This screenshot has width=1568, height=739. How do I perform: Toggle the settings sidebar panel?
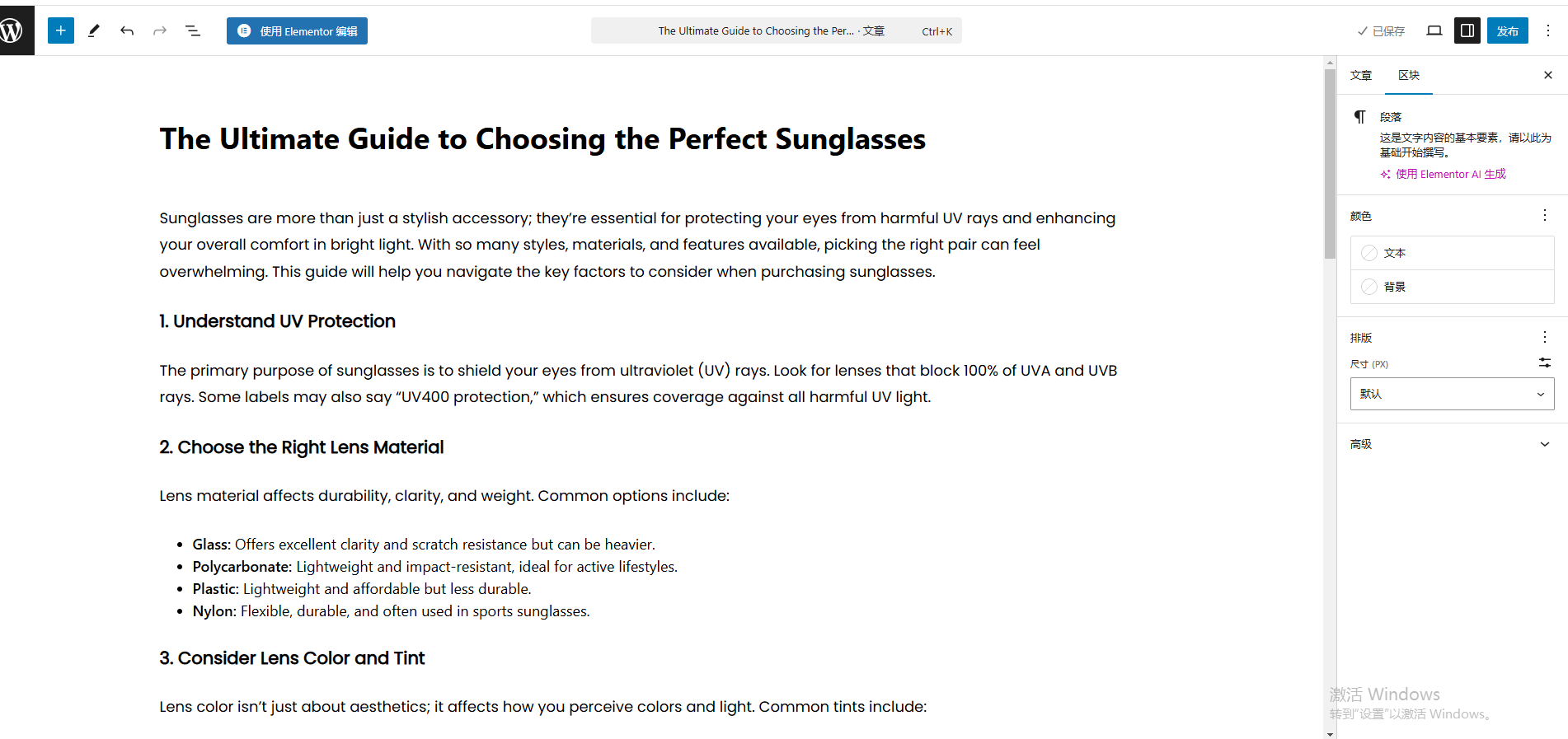click(1467, 30)
